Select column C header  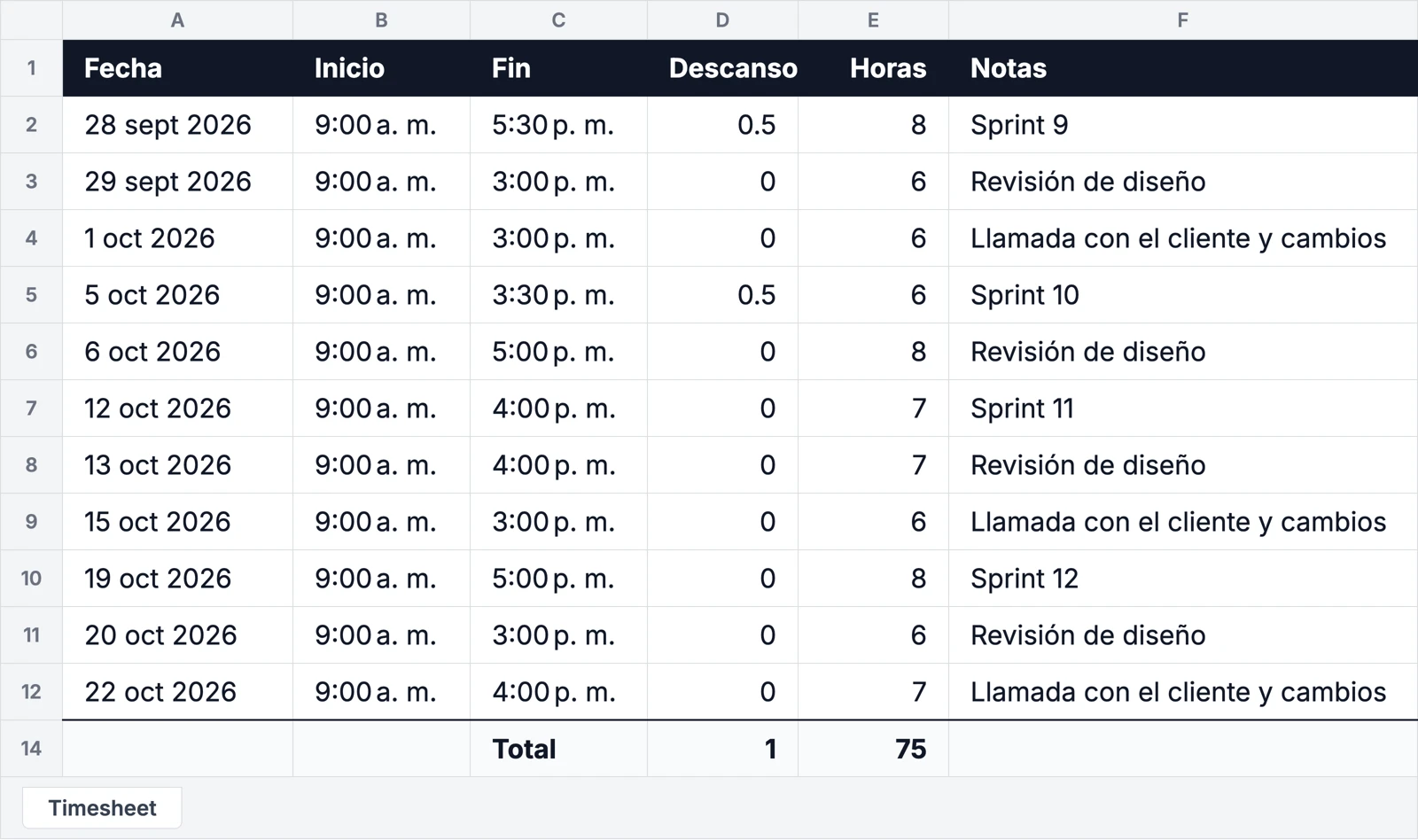pyautogui.click(x=558, y=19)
